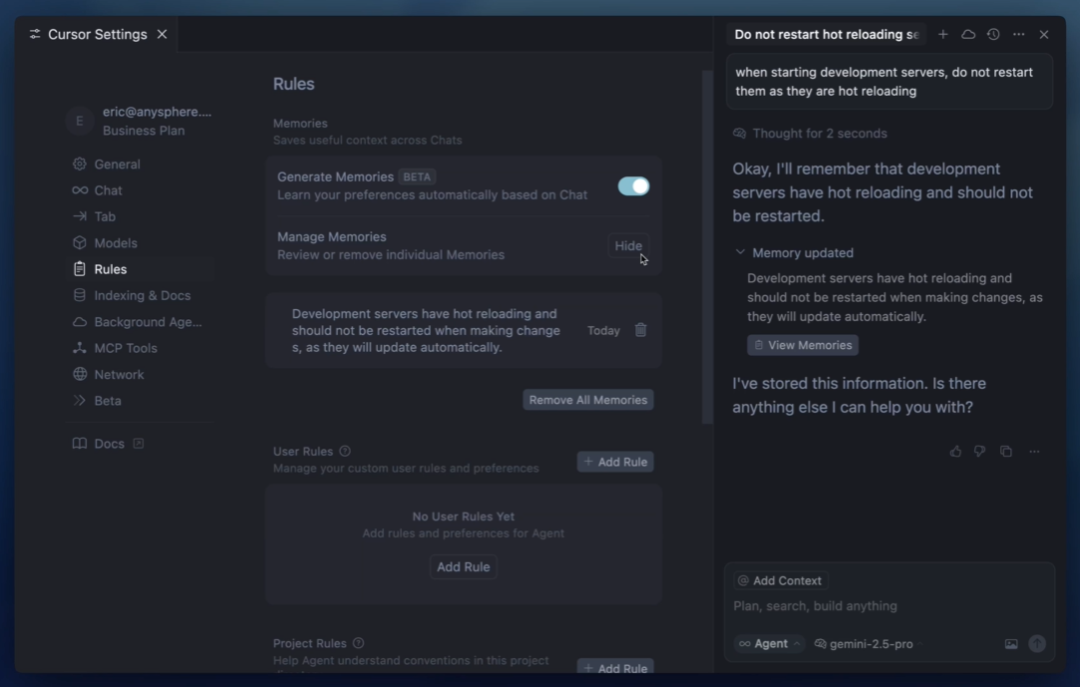
Task: Delete the hot reloading memory with trash icon
Action: pyautogui.click(x=641, y=330)
